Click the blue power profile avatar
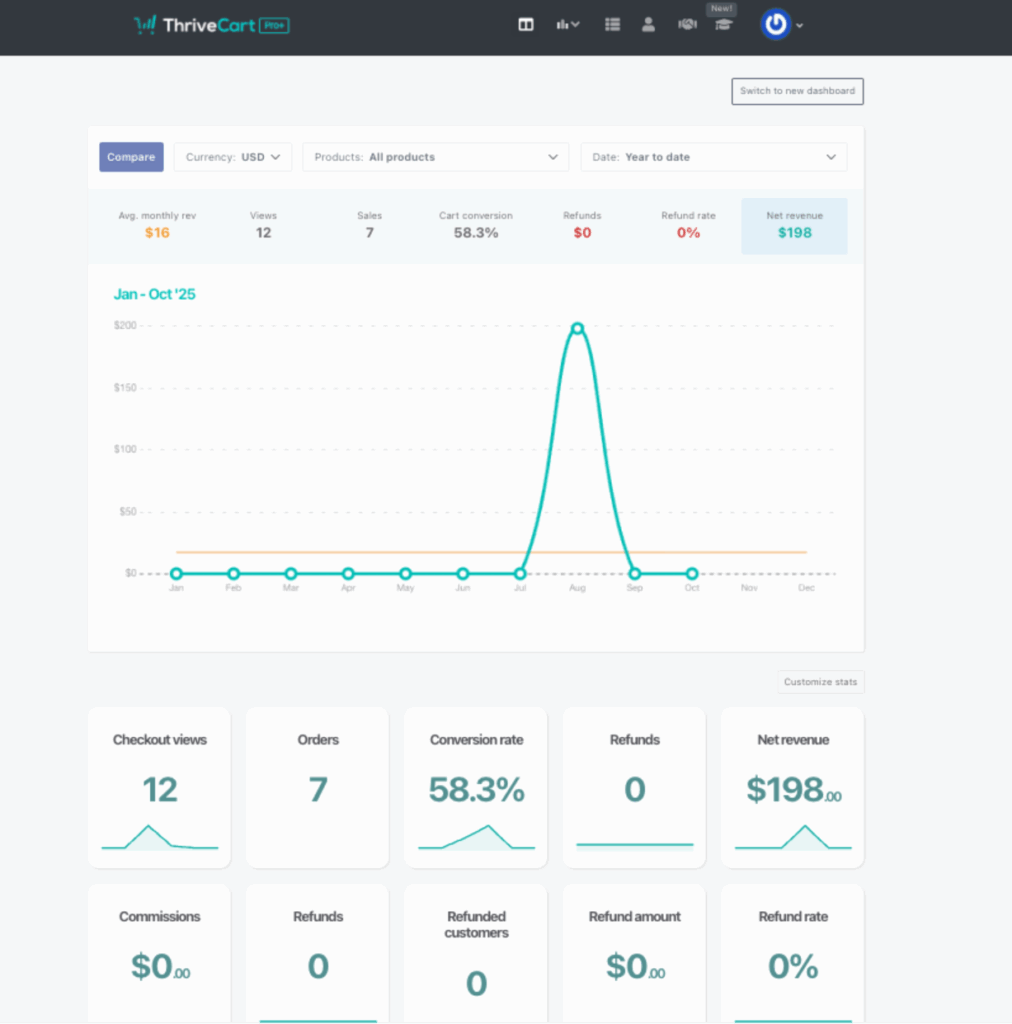This screenshot has height=1024, width=1012. [x=775, y=25]
